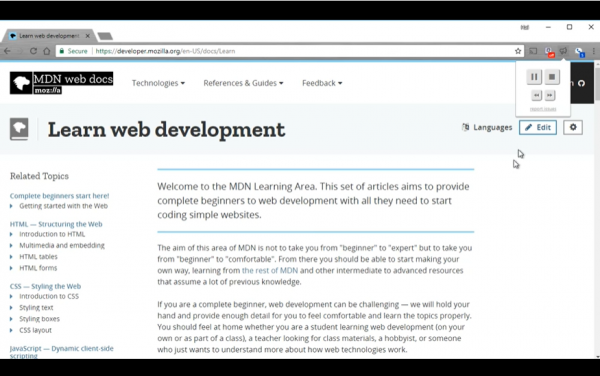Open the report issues link in popup
The width and height of the screenshot is (600, 376).
tap(543, 109)
